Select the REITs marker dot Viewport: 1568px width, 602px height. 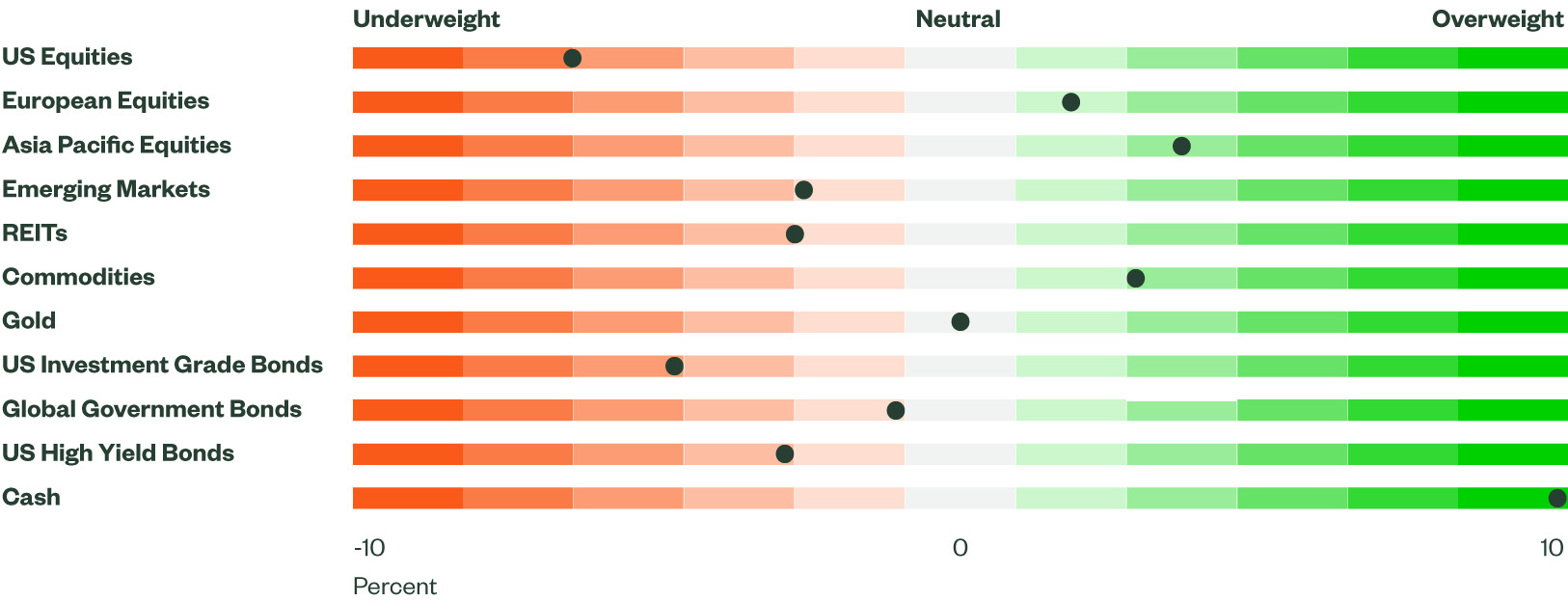[x=795, y=233]
